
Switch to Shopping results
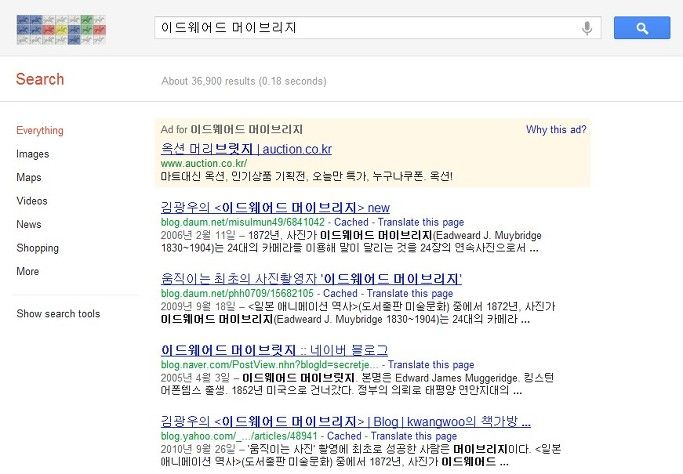point(37,248)
